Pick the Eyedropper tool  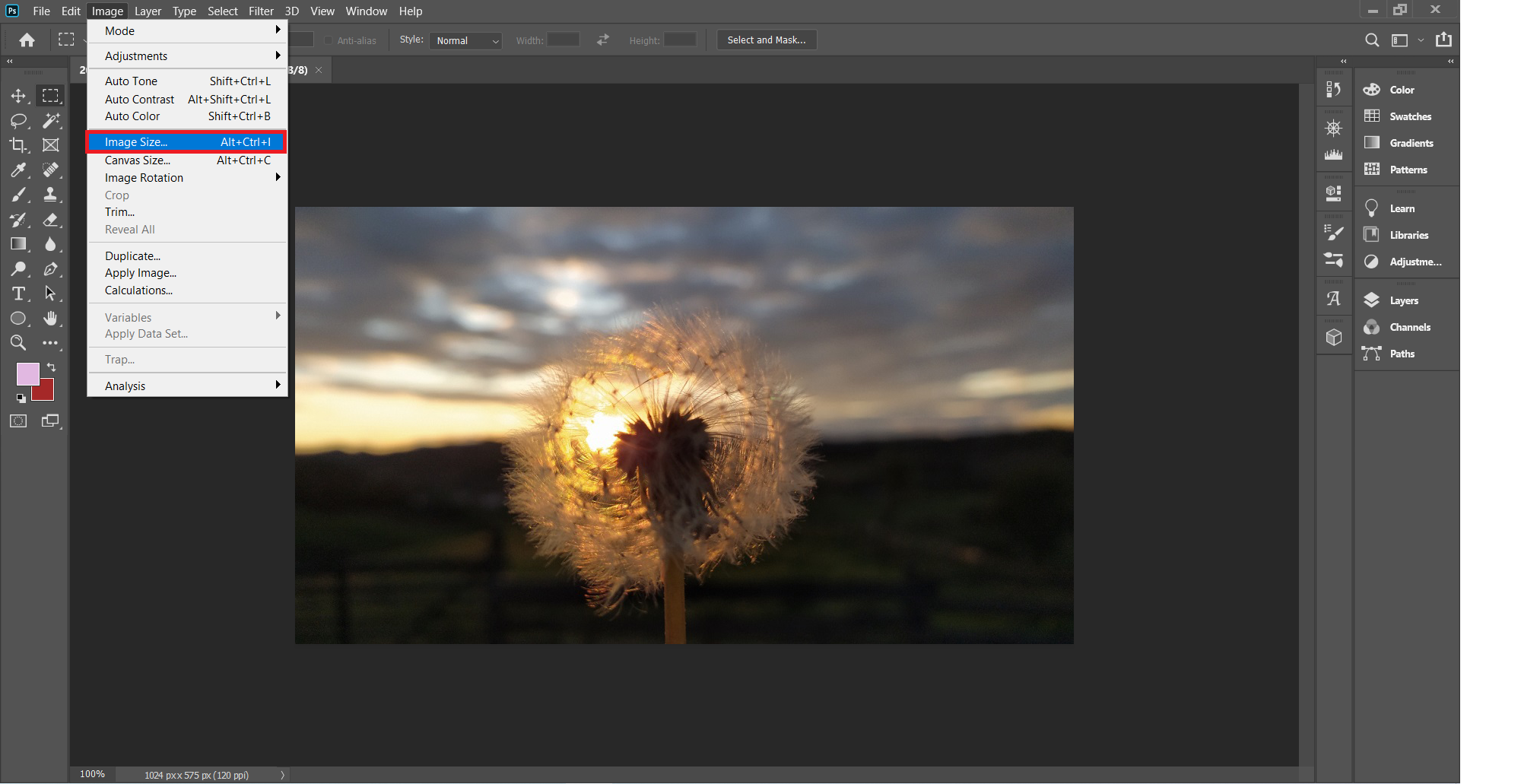pyautogui.click(x=18, y=170)
